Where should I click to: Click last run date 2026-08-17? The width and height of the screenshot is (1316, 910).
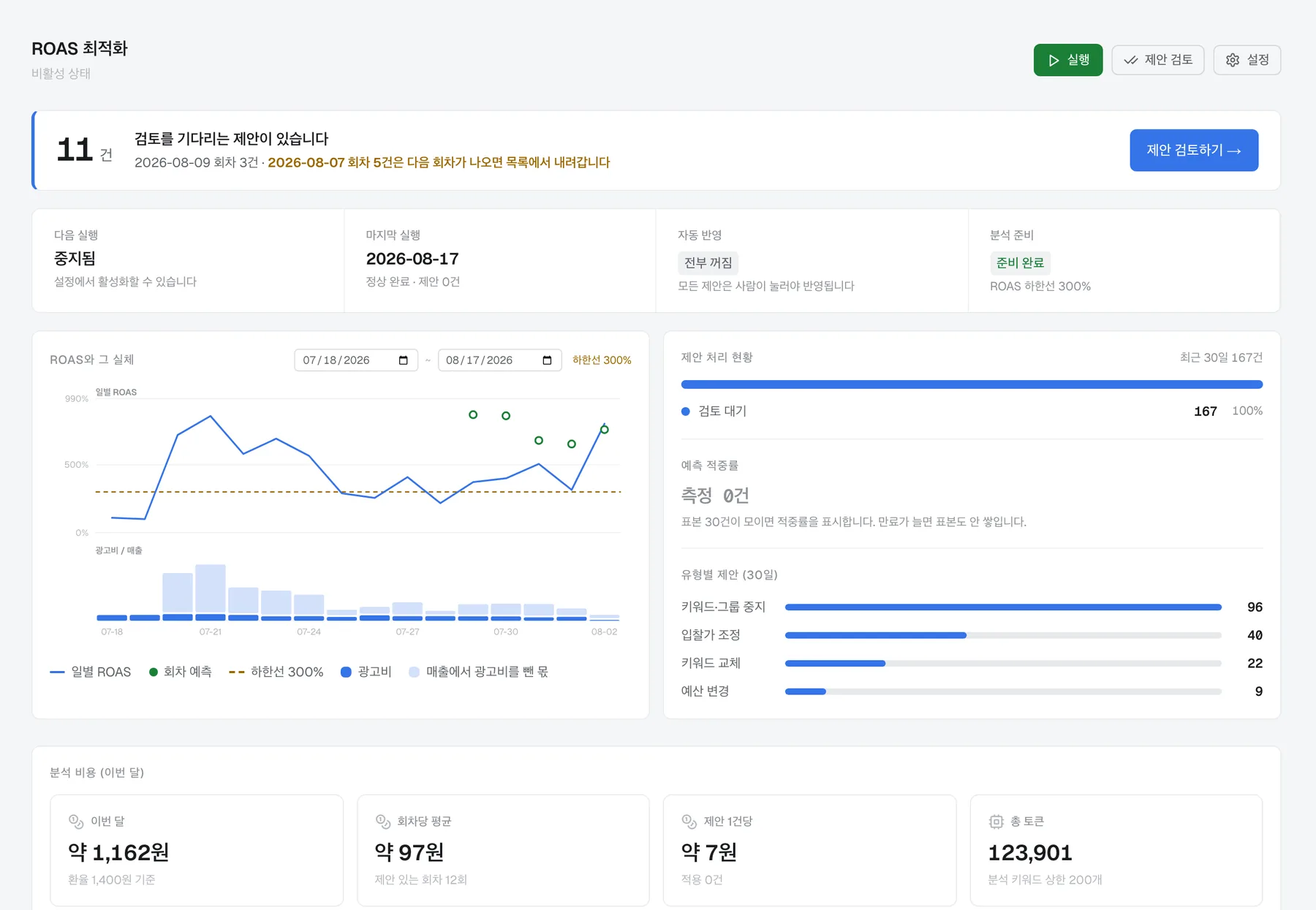coord(412,259)
